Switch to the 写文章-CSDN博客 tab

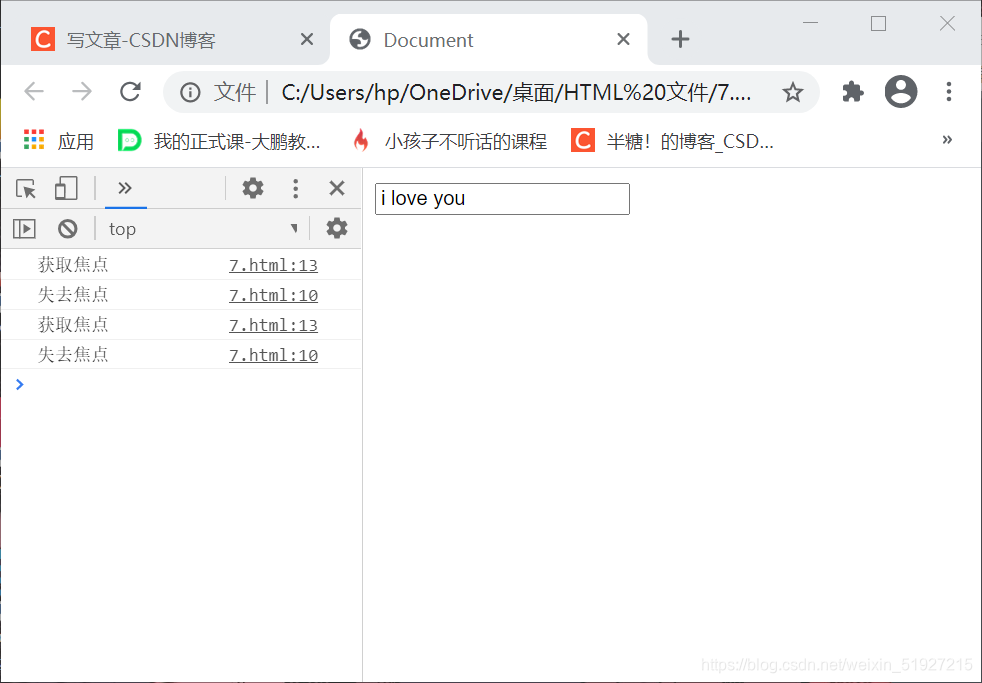pyautogui.click(x=165, y=39)
